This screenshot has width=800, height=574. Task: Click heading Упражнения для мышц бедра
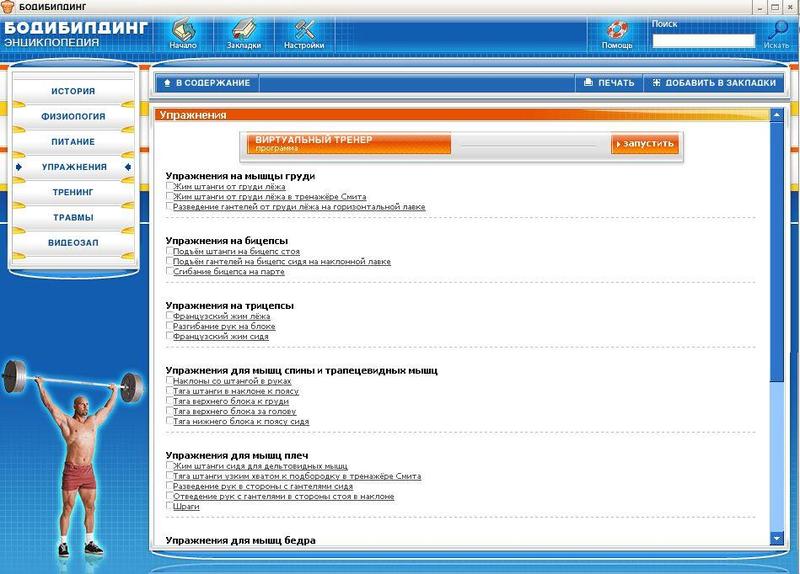(240, 540)
